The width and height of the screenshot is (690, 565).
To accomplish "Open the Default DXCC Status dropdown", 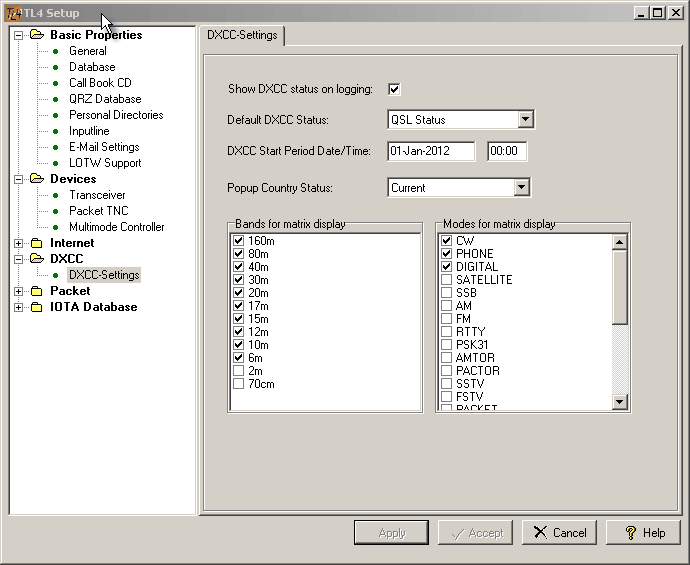I will pyautogui.click(x=525, y=119).
